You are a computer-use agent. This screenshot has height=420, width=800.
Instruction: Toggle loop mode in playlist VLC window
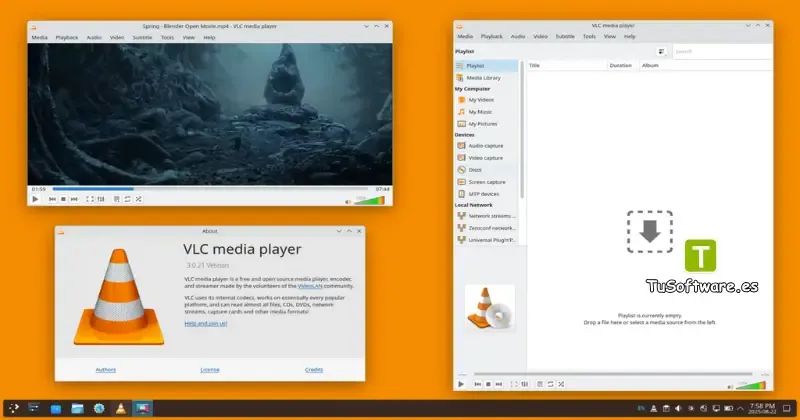pyautogui.click(x=551, y=384)
